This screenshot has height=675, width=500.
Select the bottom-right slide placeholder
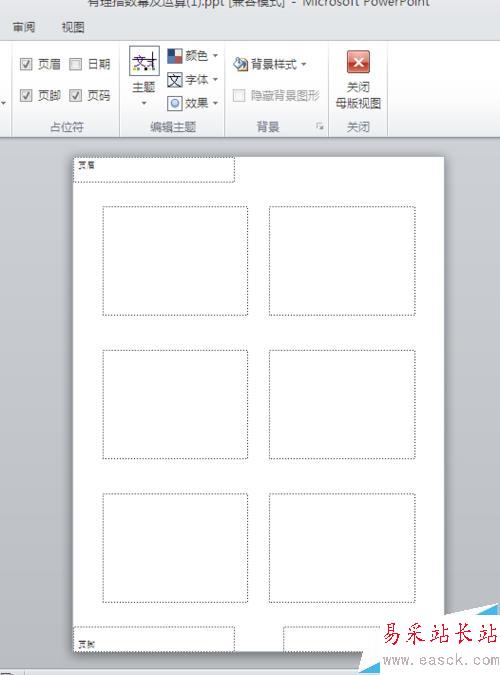click(342, 548)
